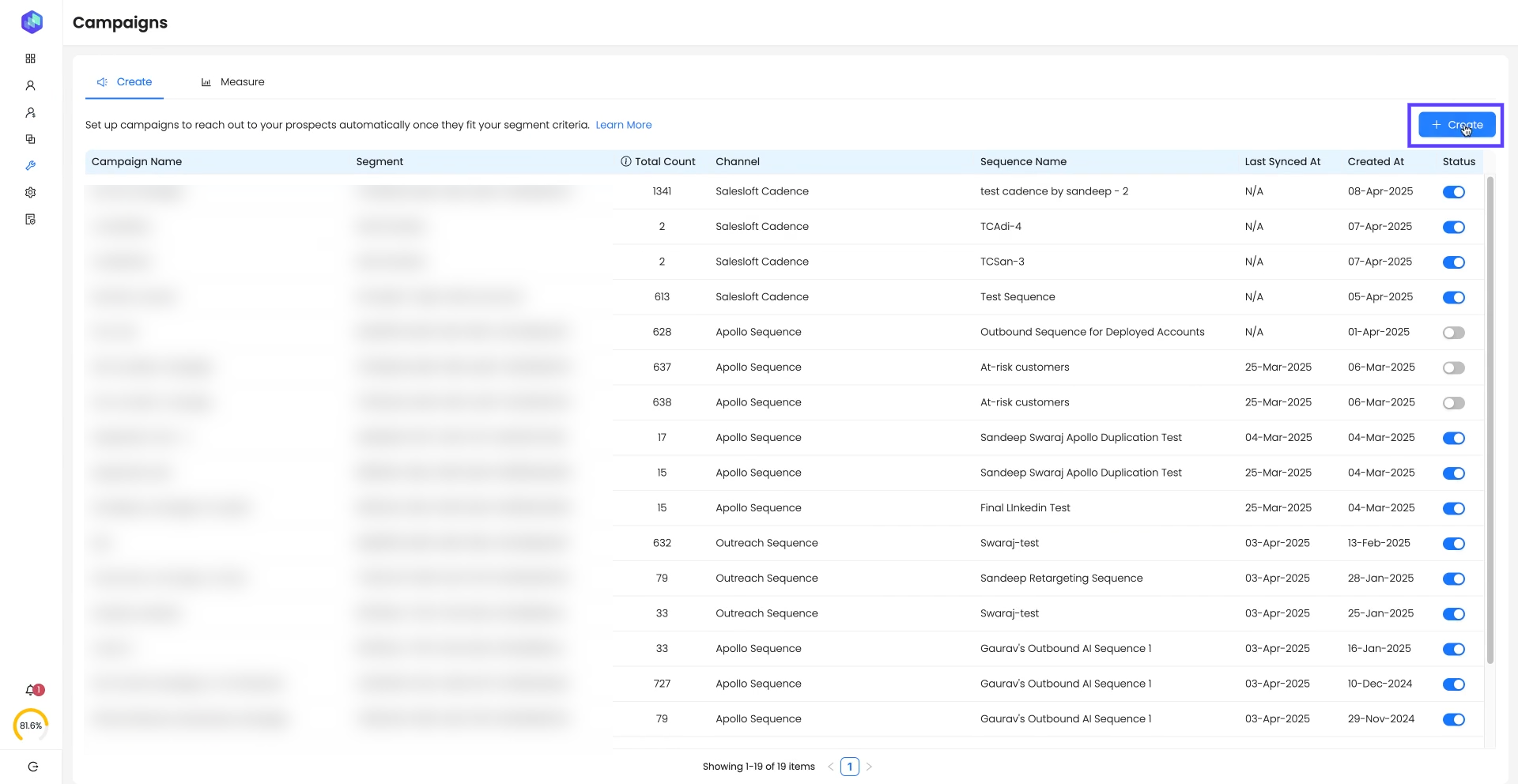This screenshot has width=1518, height=784.
Task: Open settings via the gear icon
Action: pyautogui.click(x=30, y=193)
